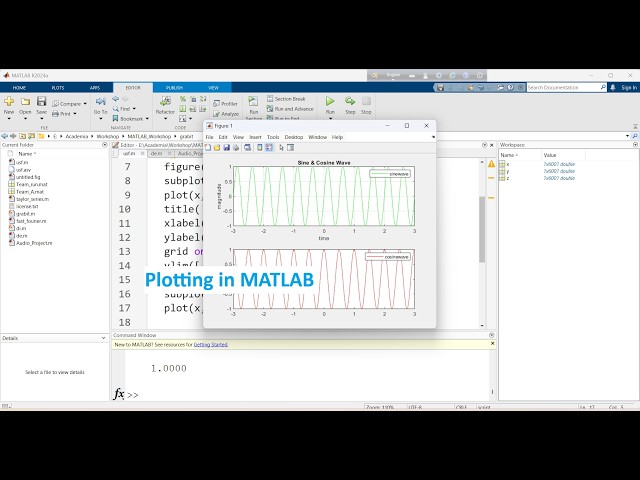Click the Print Figure icon in Figure 1 toolbar
Image resolution: width=640 pixels, height=480 pixels.
tap(236, 148)
